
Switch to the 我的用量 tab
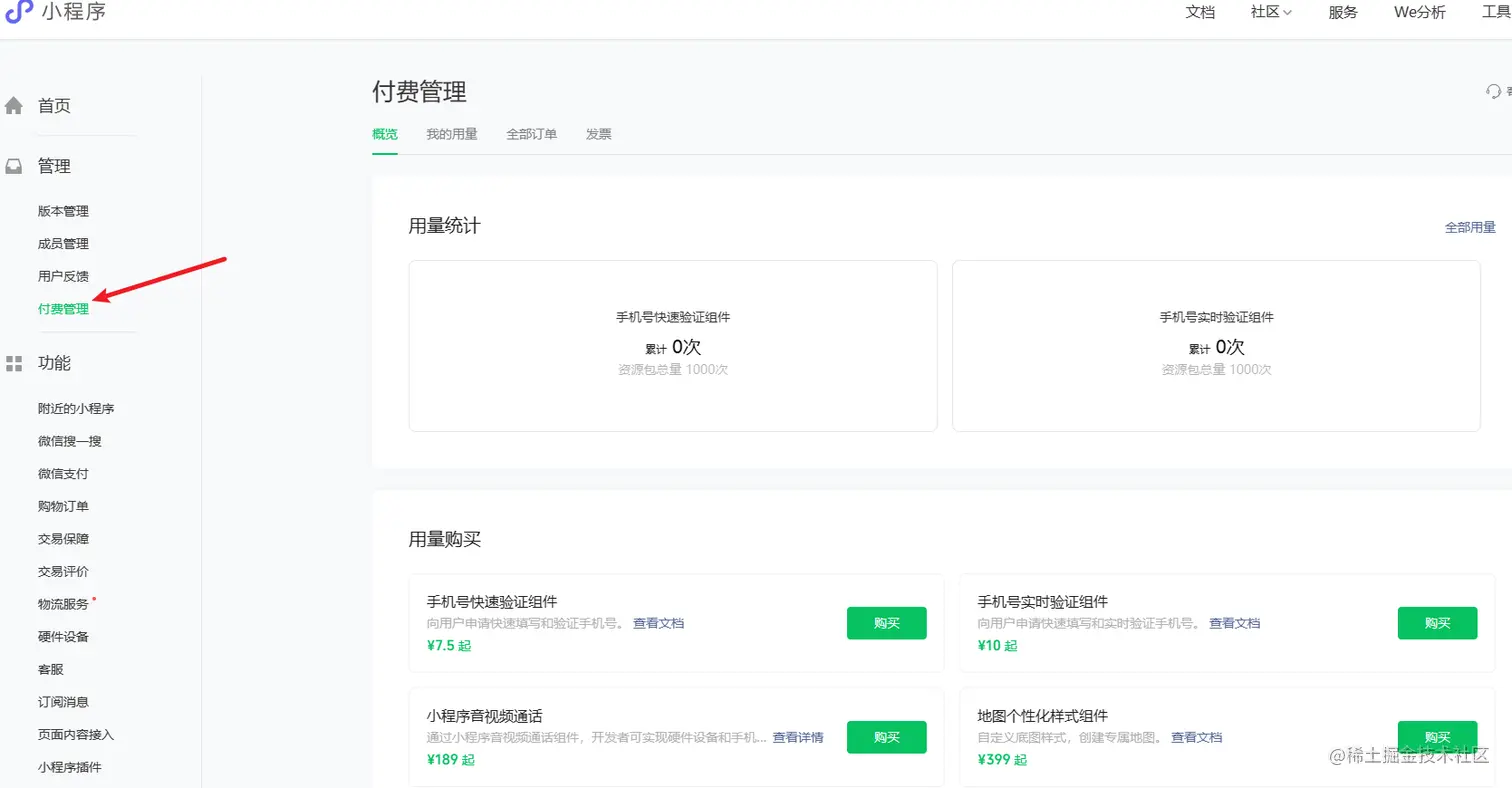pos(452,134)
